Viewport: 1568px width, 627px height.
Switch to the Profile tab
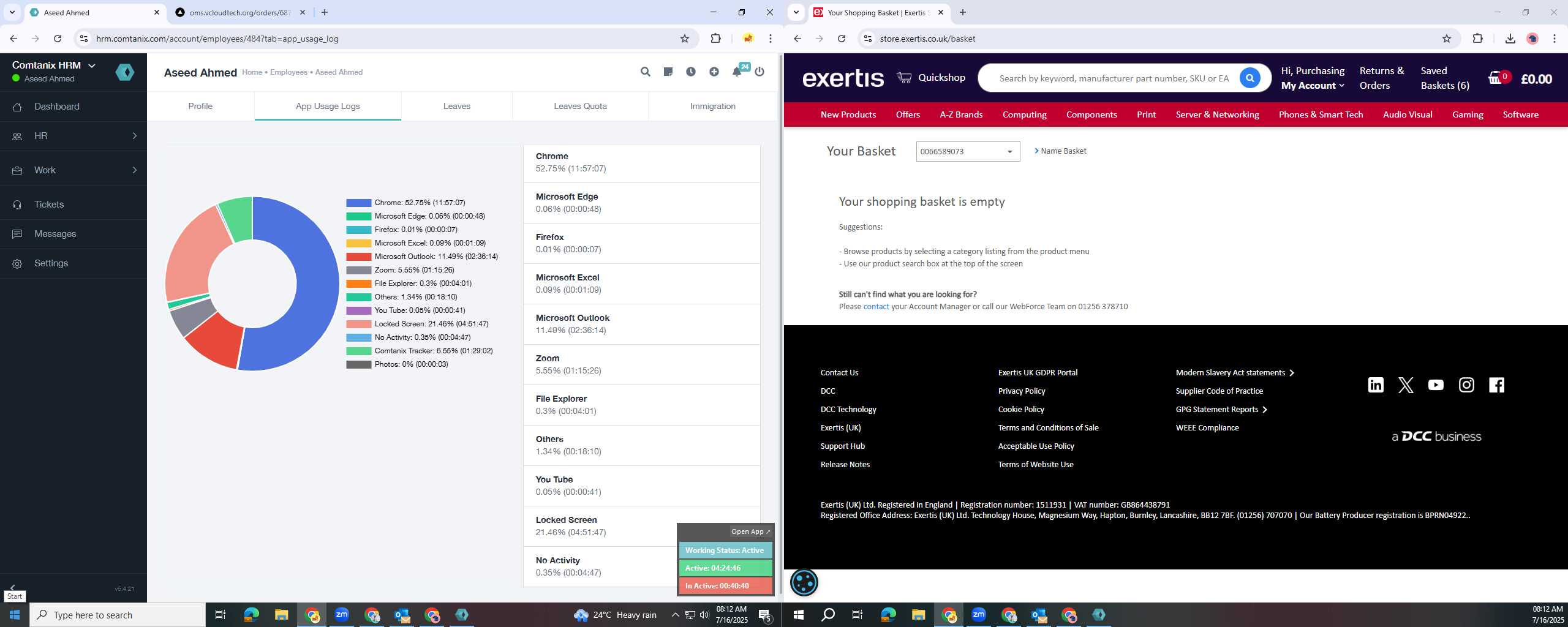point(200,106)
